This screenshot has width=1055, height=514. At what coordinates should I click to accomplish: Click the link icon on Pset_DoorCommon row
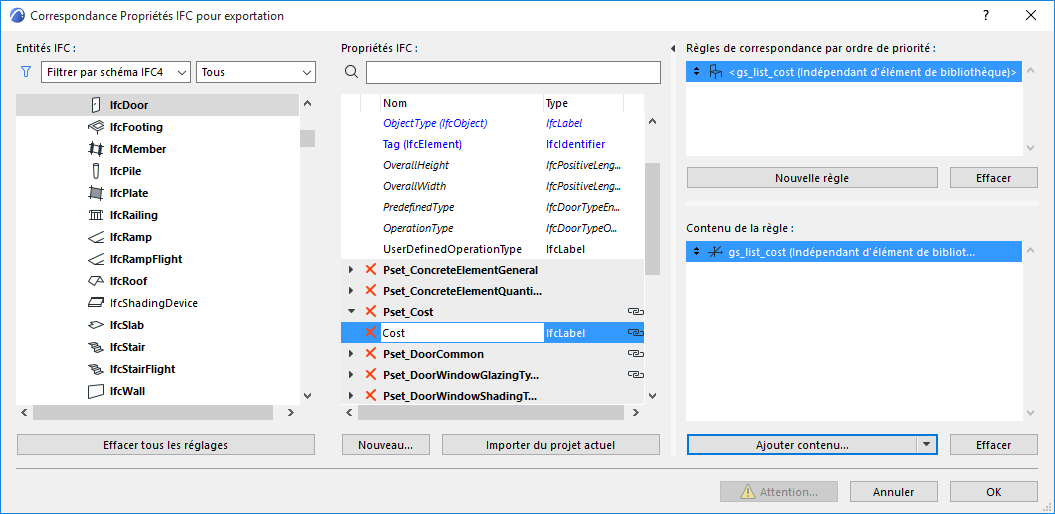(x=634, y=354)
